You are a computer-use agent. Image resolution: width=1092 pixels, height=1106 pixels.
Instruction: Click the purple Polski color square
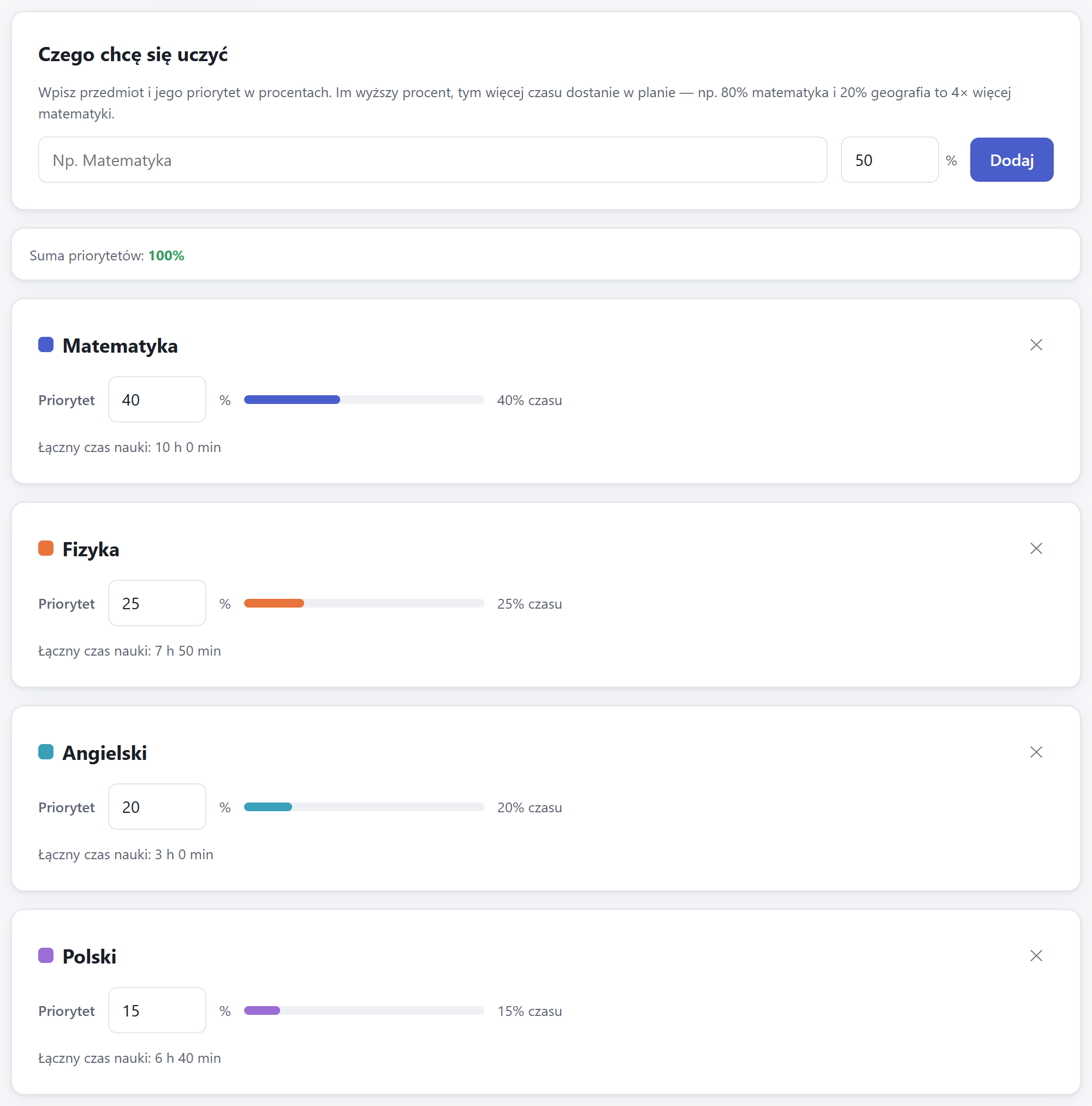[x=46, y=955]
